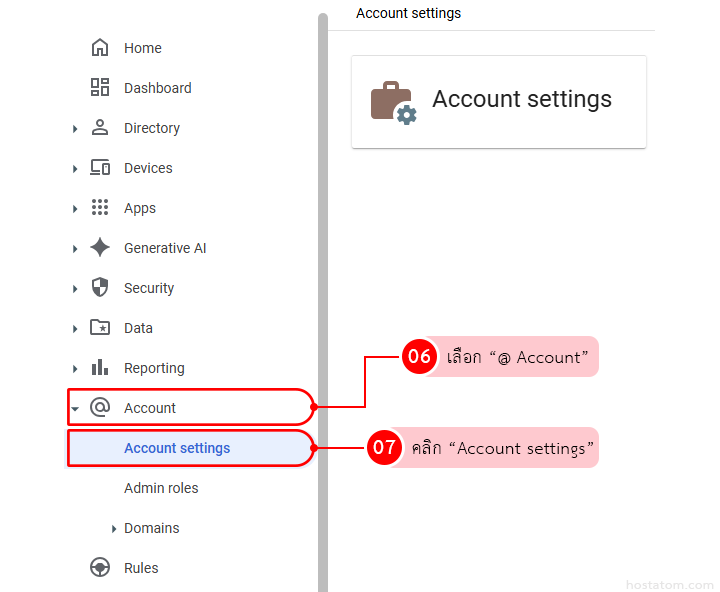Screen dimensions: 720x592
Task: Click the Devices laptop icon
Action: click(x=100, y=168)
